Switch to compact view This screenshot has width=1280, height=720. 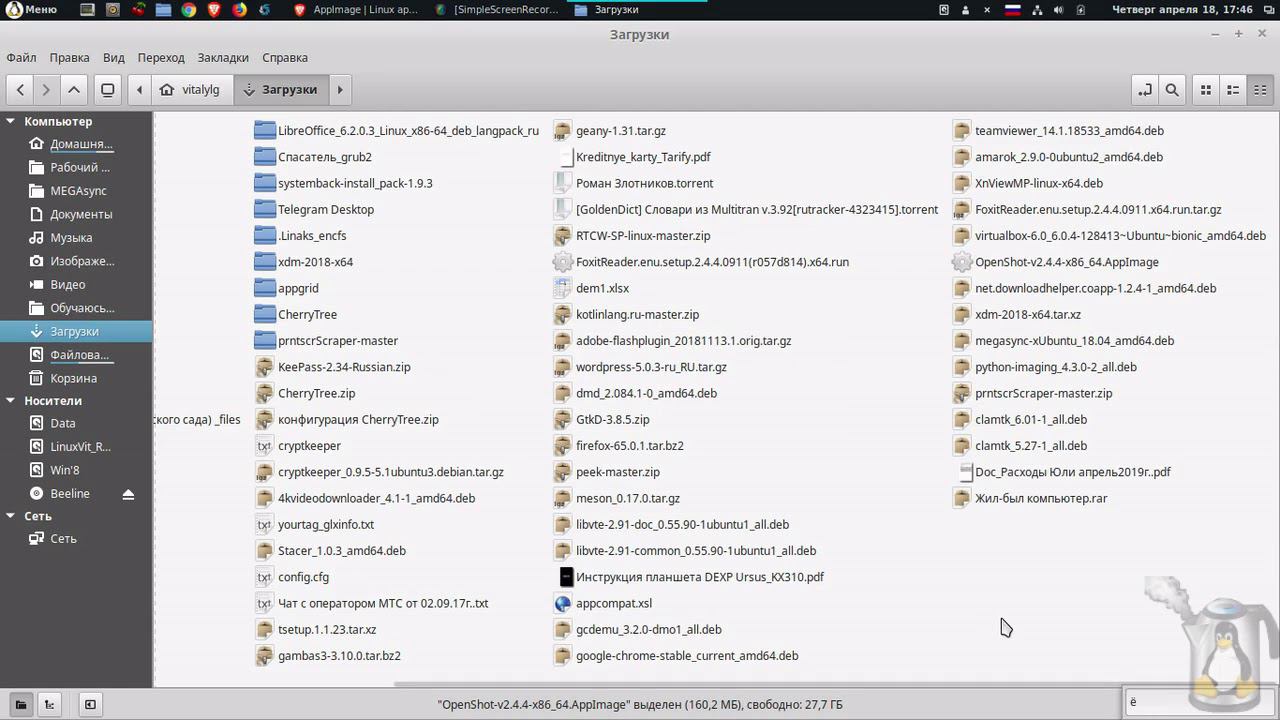point(1260,89)
